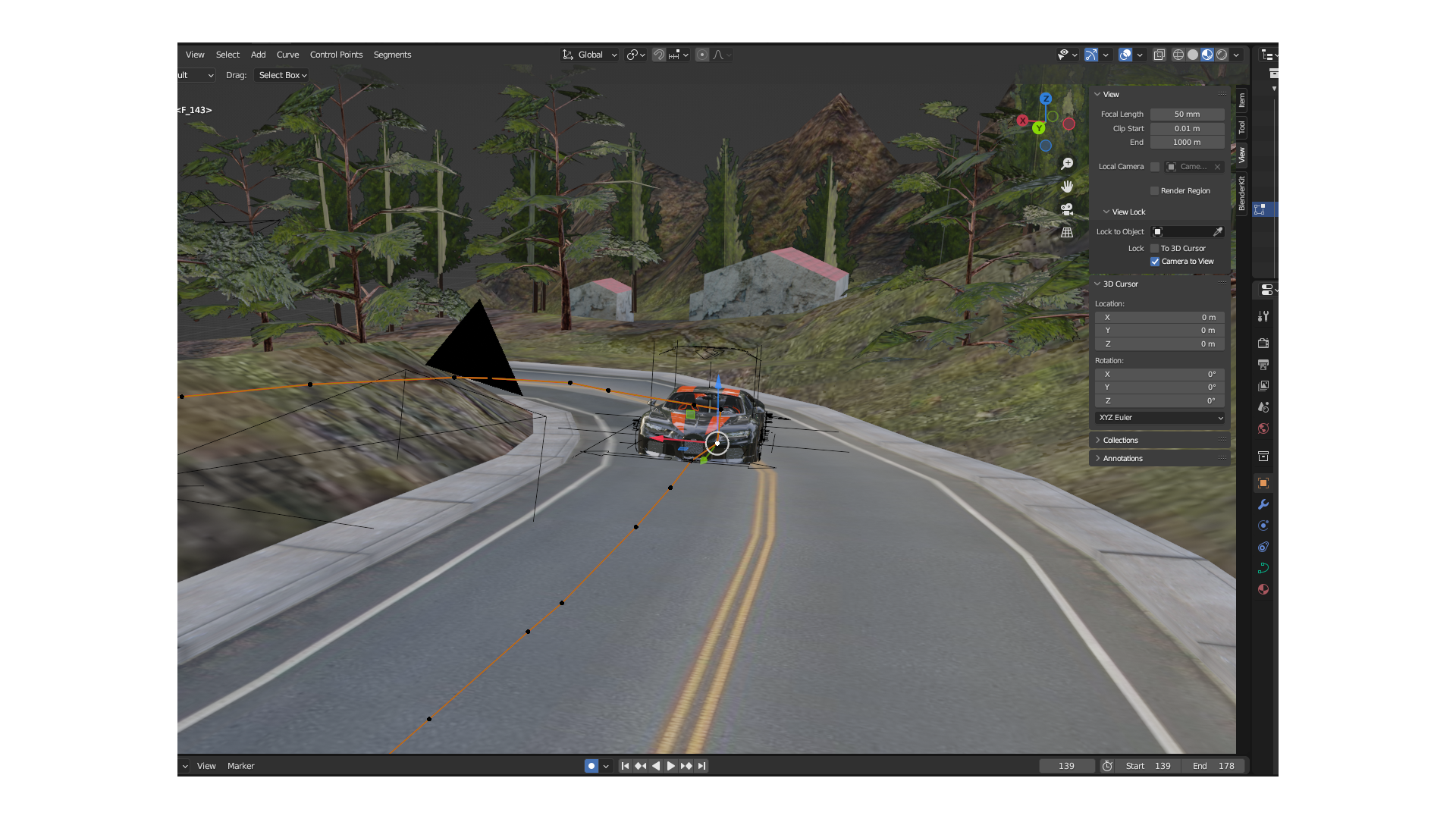1456x819 pixels.
Task: Open Modifier properties wrench tab
Action: (x=1263, y=504)
